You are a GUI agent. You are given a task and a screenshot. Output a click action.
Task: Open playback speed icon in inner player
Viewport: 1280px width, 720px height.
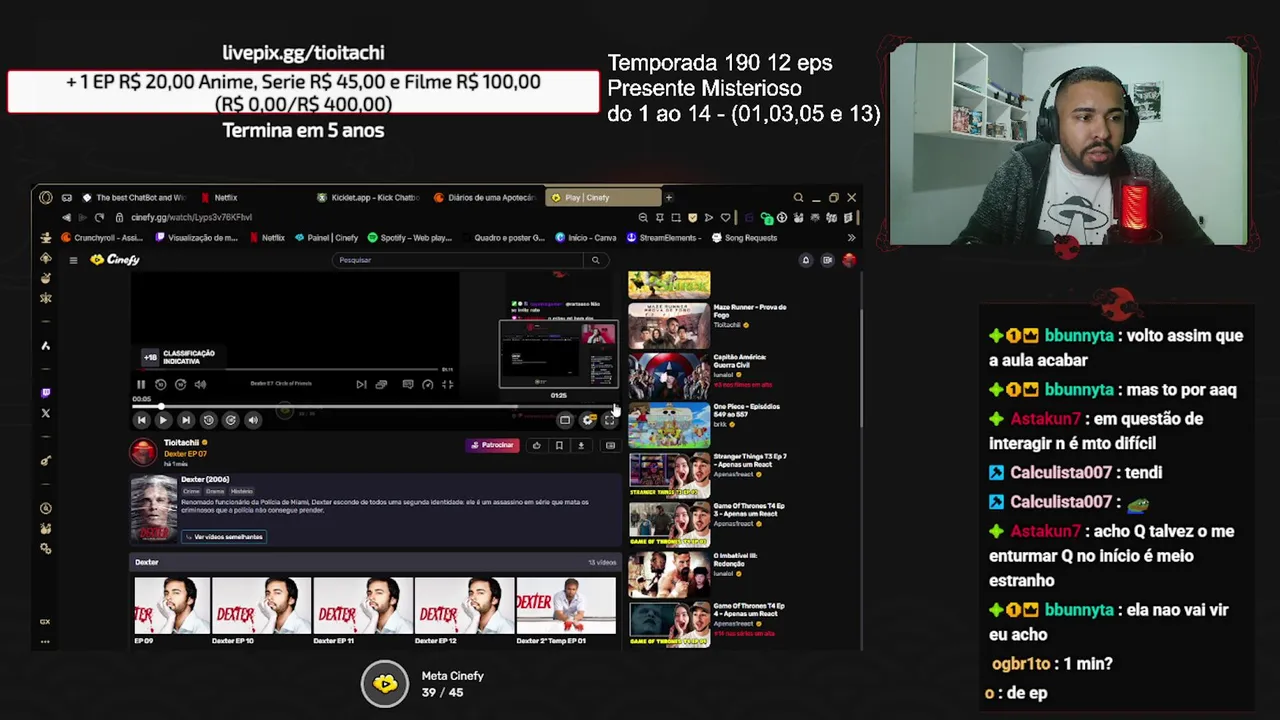click(427, 384)
